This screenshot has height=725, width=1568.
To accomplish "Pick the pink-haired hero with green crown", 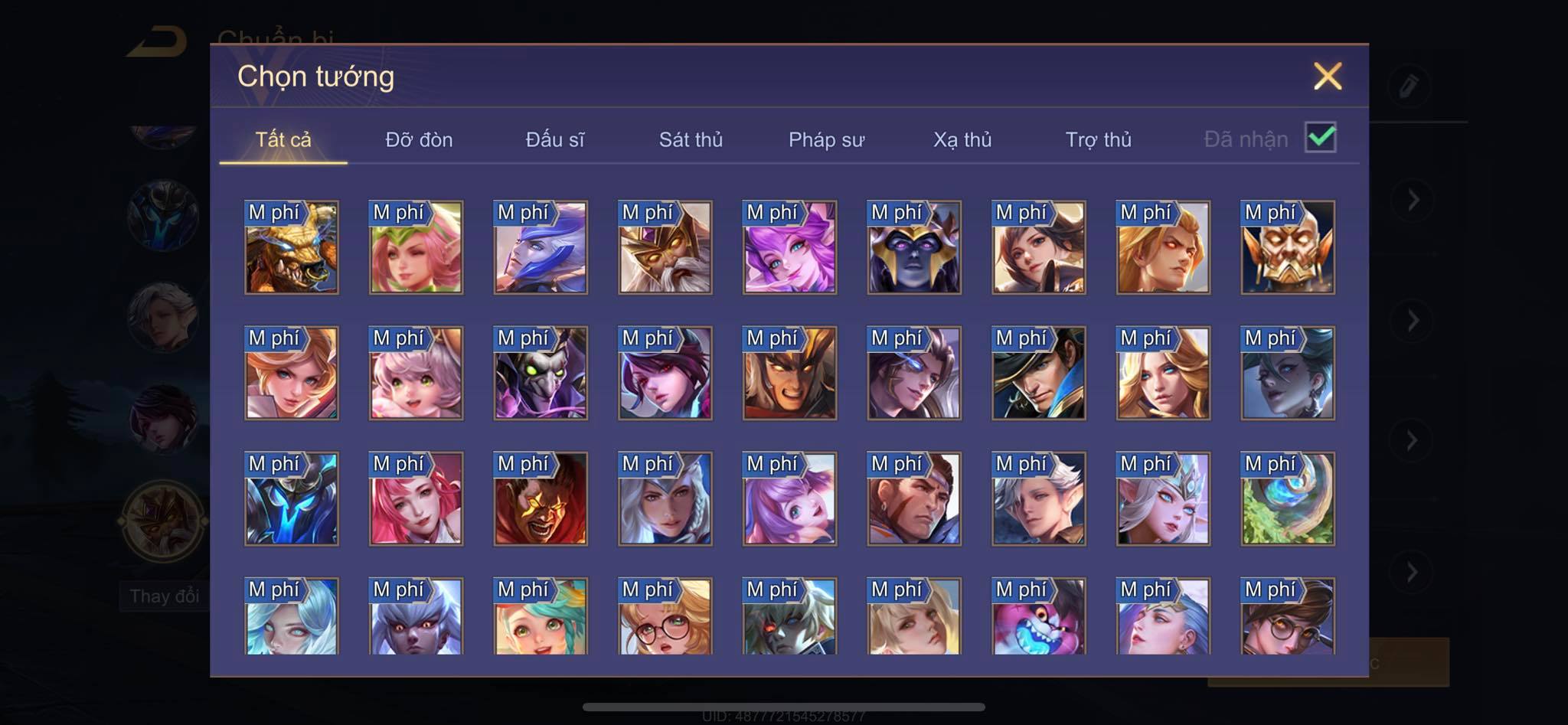I will pos(416,247).
